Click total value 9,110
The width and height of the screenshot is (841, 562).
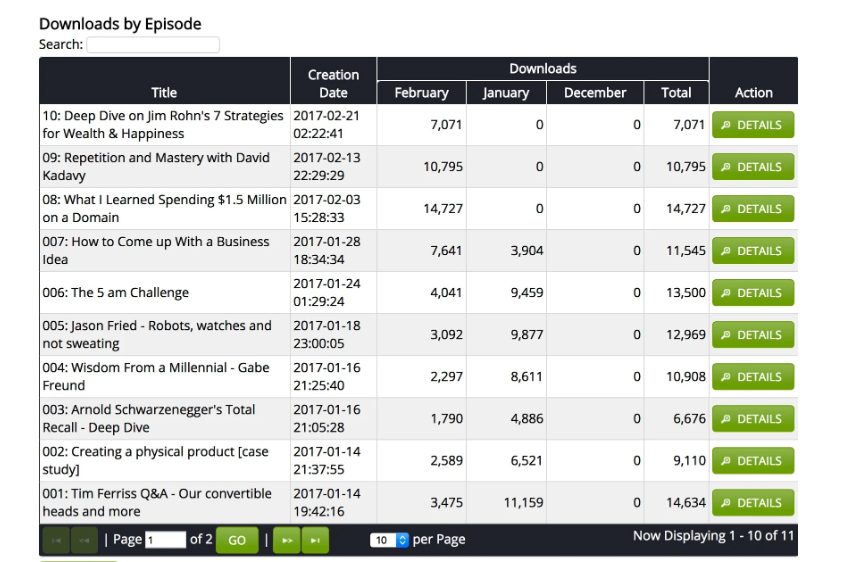tap(690, 461)
